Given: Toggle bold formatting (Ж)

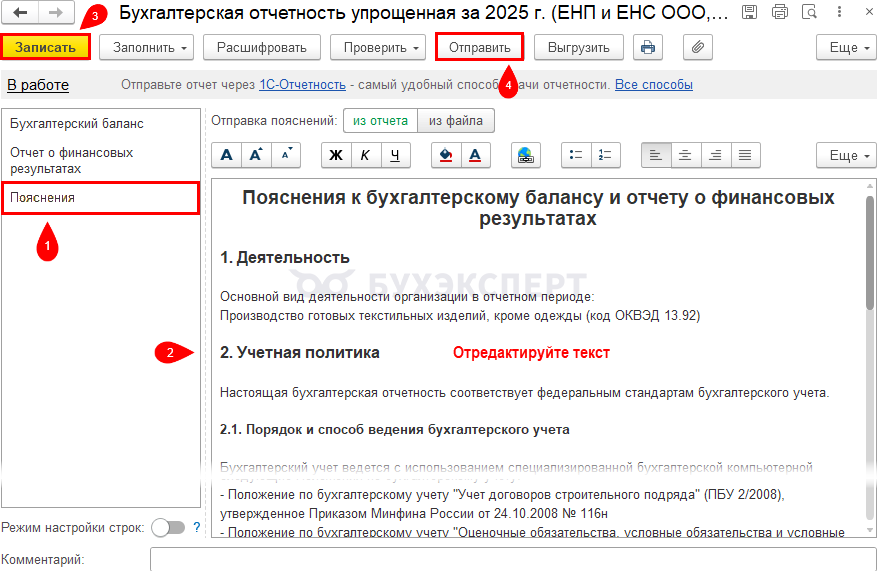Looking at the screenshot, I should 336,155.
